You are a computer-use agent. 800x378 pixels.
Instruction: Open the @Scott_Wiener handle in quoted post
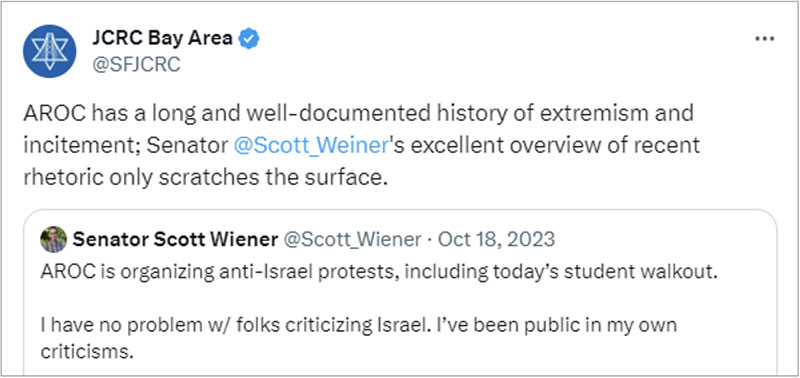tap(352, 239)
